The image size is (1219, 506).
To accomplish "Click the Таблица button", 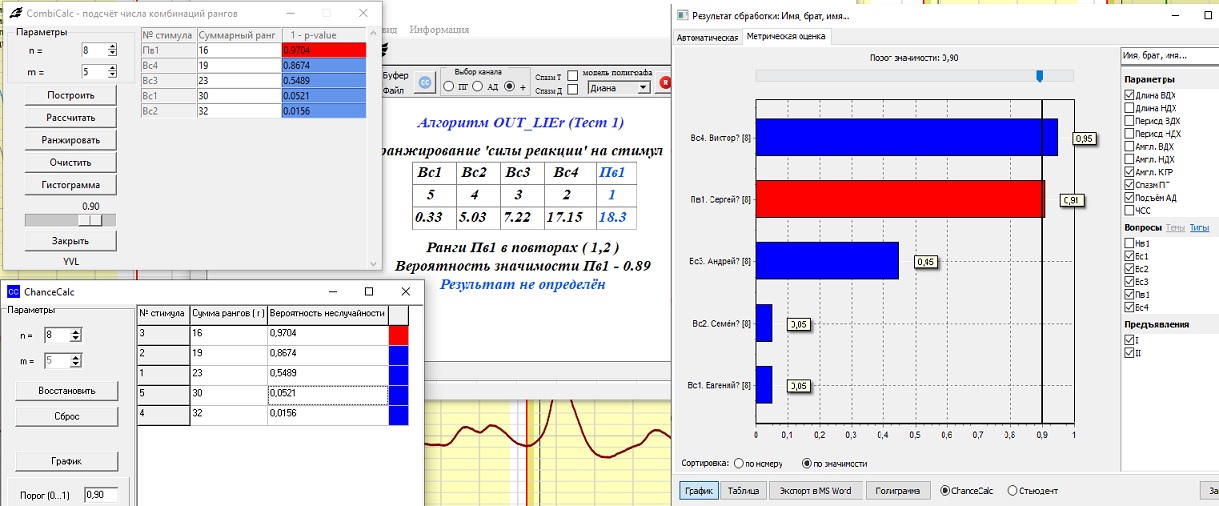I will 743,491.
